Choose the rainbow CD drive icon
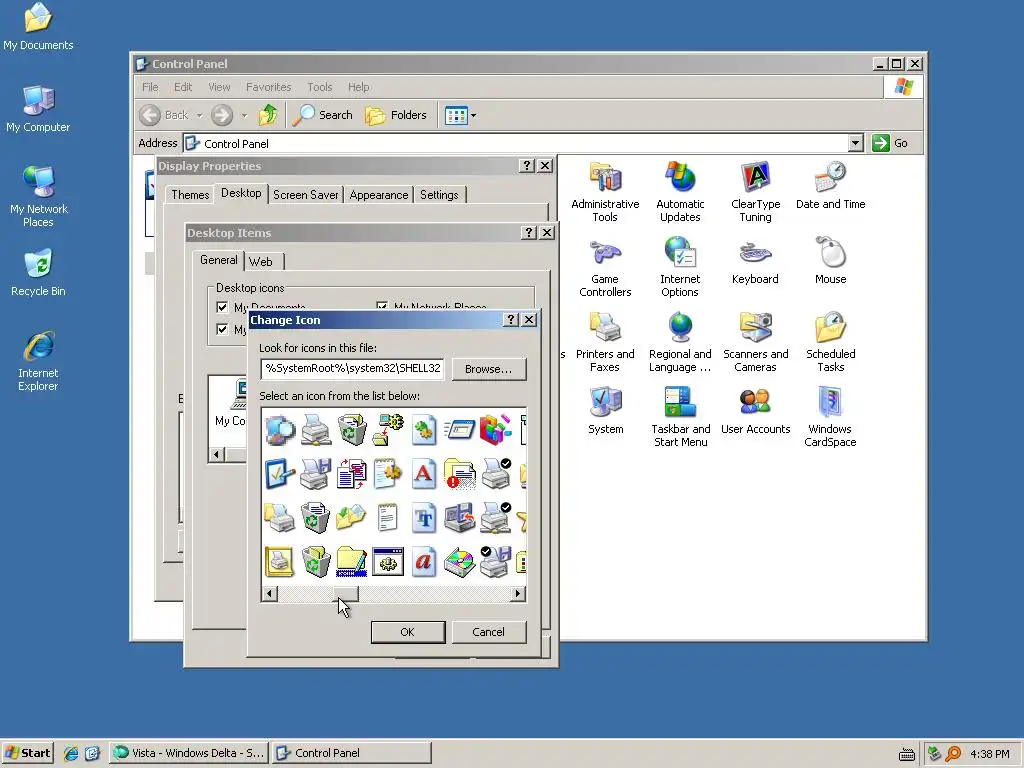Image resolution: width=1024 pixels, height=768 pixels. (x=460, y=562)
